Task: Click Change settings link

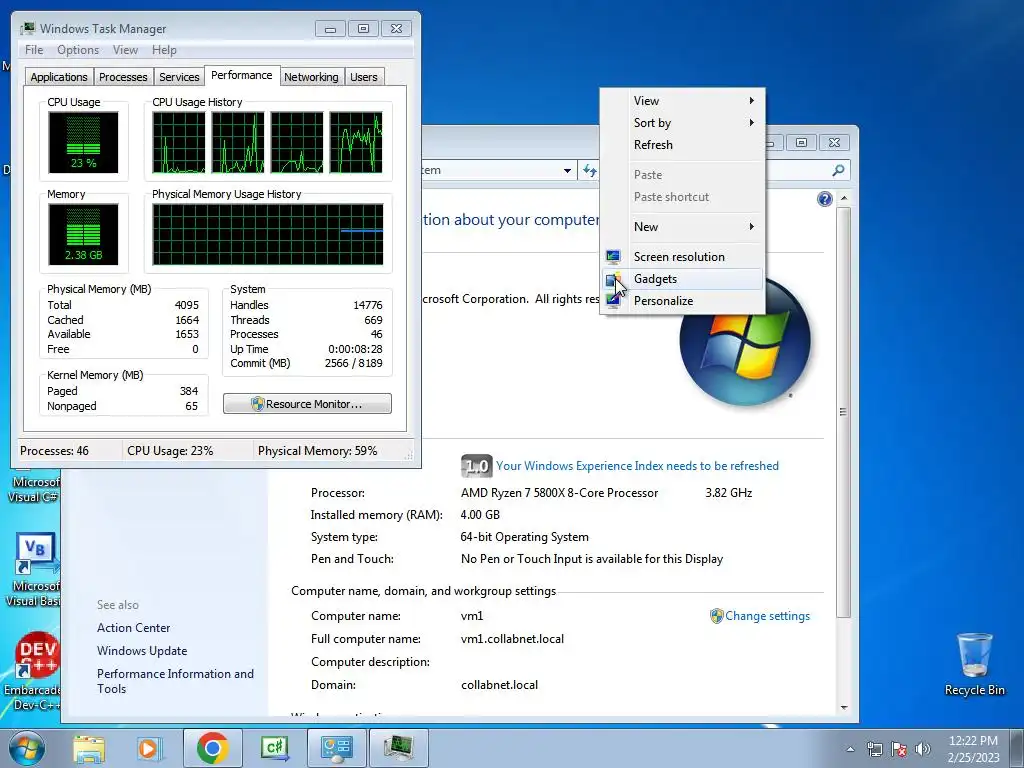Action: 767,616
